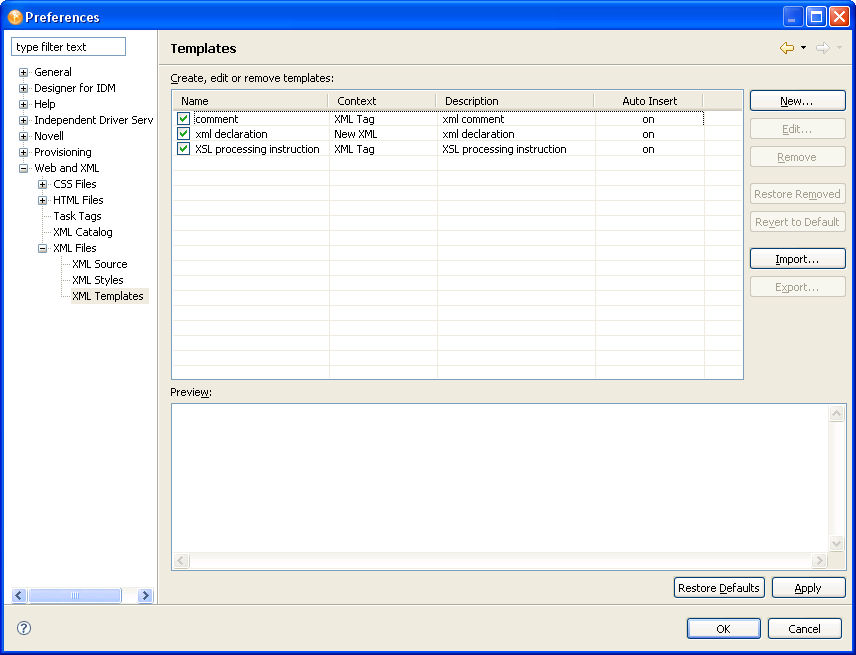Screen dimensions: 856x655
Task: Expand the CSS Files node
Action: pos(42,184)
